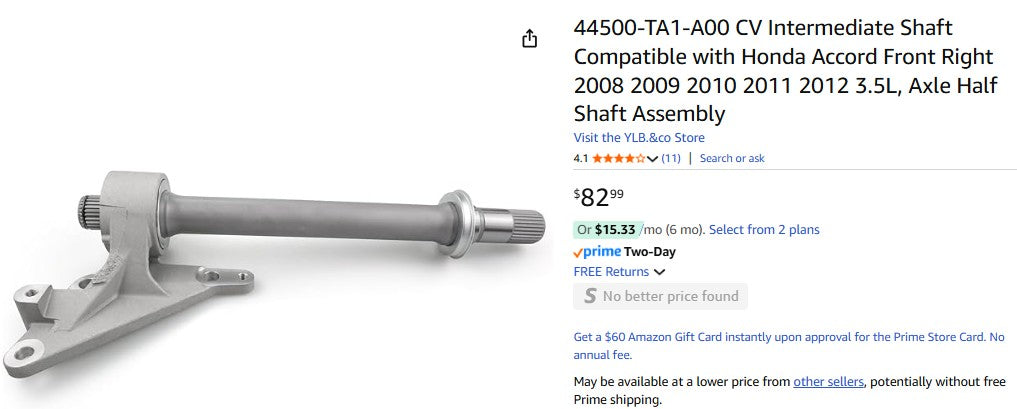Click the $82.99 price
This screenshot has width=1017, height=409.
(599, 196)
